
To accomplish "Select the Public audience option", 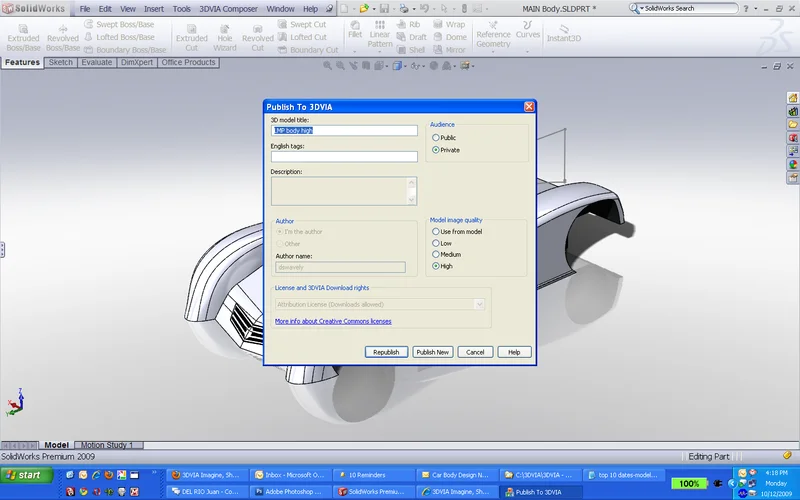I will [x=436, y=137].
